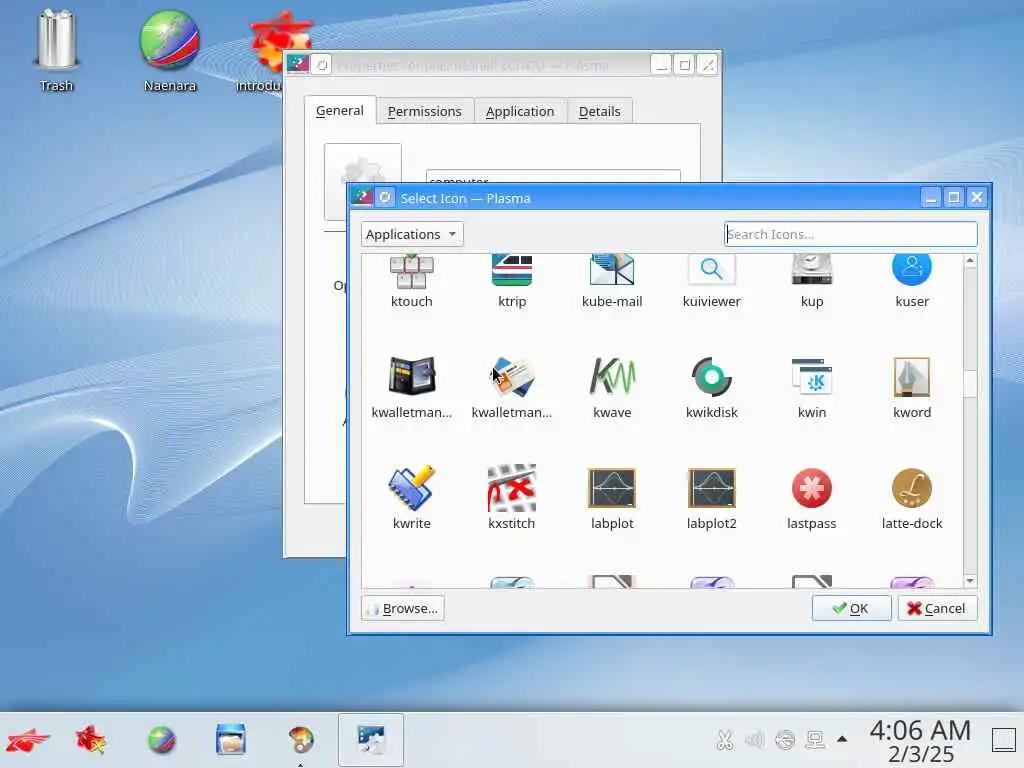Open the color palette taskbar icon
This screenshot has width=1024, height=768.
301,740
